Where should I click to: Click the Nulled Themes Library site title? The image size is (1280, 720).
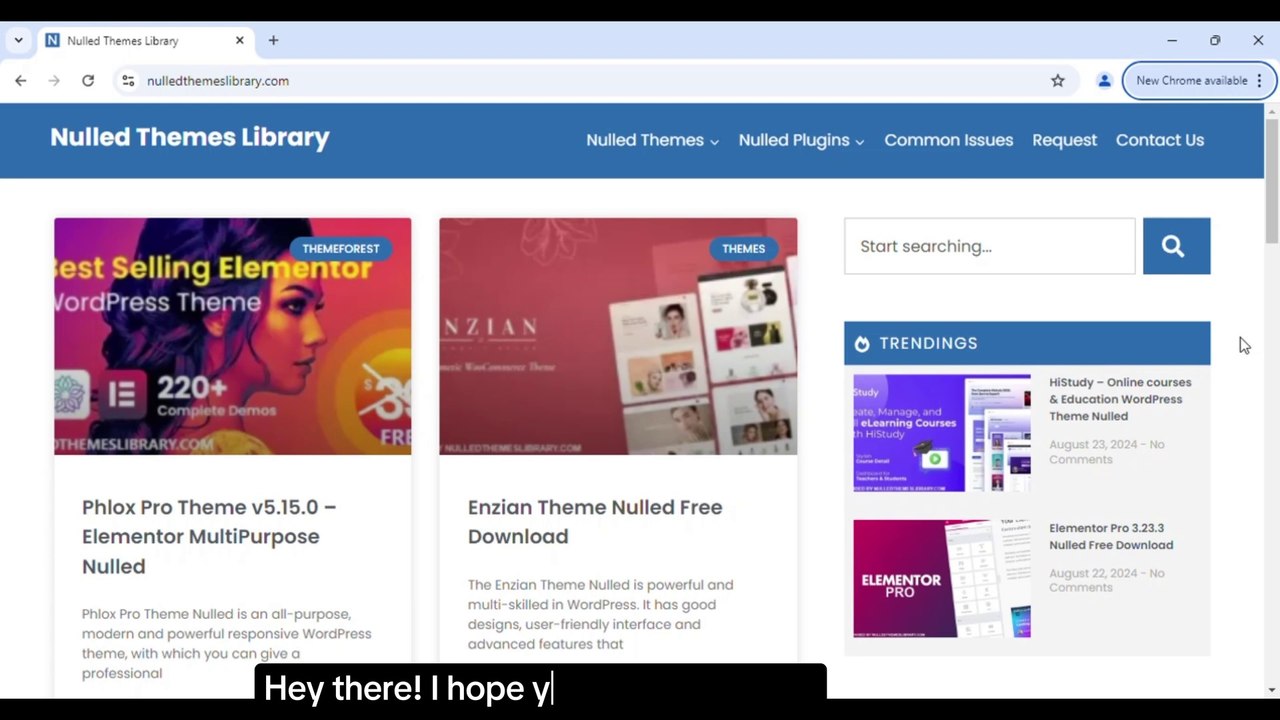[x=190, y=138]
